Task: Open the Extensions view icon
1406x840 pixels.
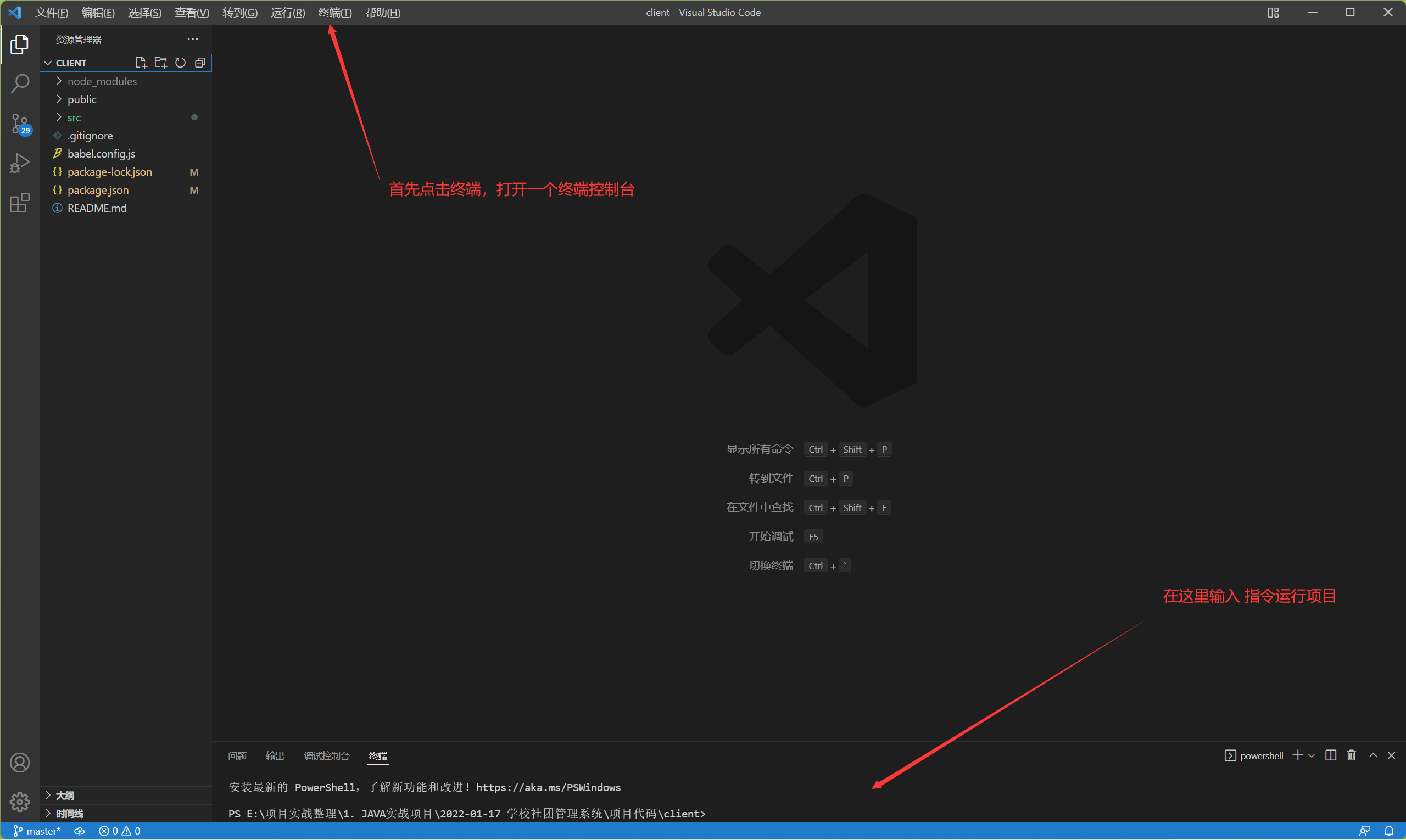Action: [x=20, y=203]
